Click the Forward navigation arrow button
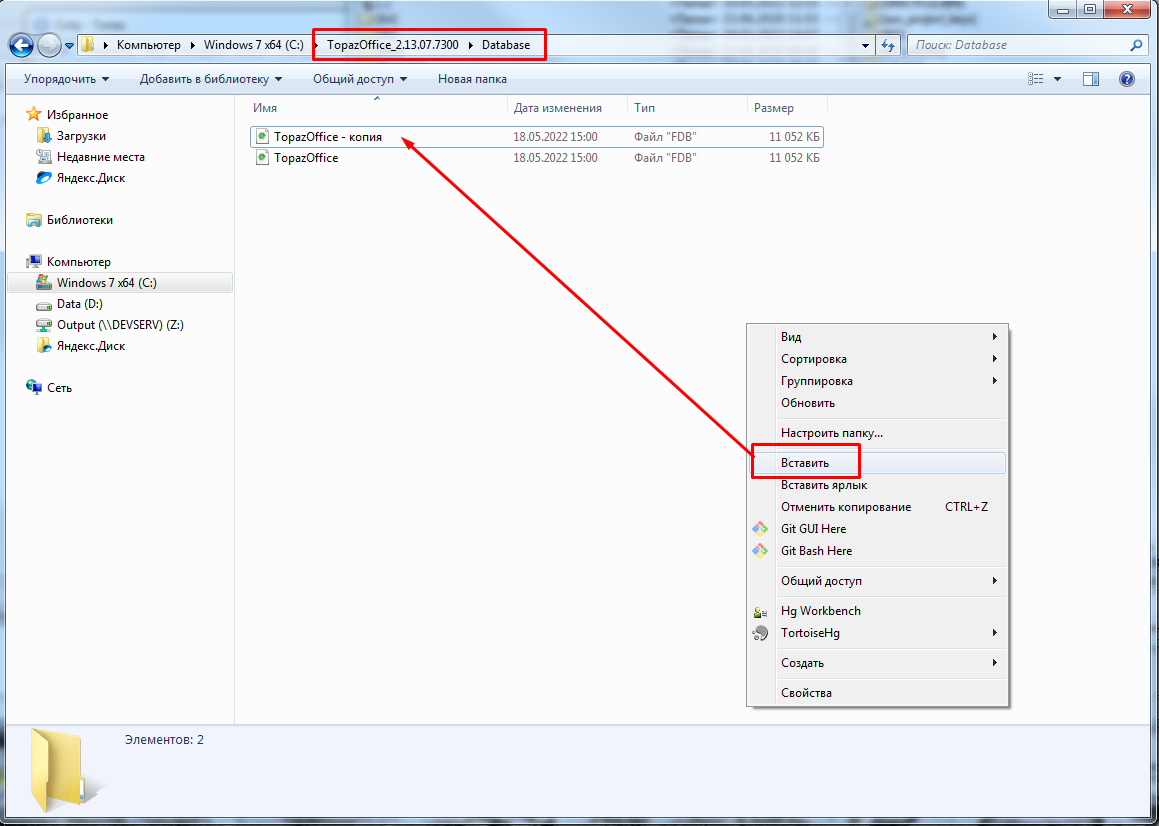The image size is (1159, 826). pos(49,46)
